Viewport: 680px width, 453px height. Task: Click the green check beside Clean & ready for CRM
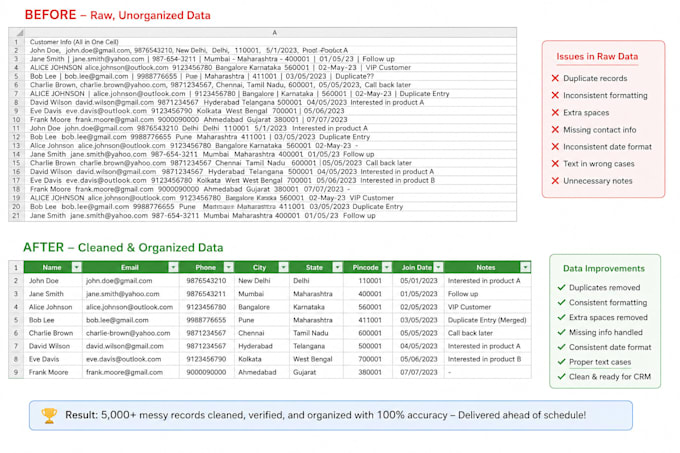click(x=562, y=376)
